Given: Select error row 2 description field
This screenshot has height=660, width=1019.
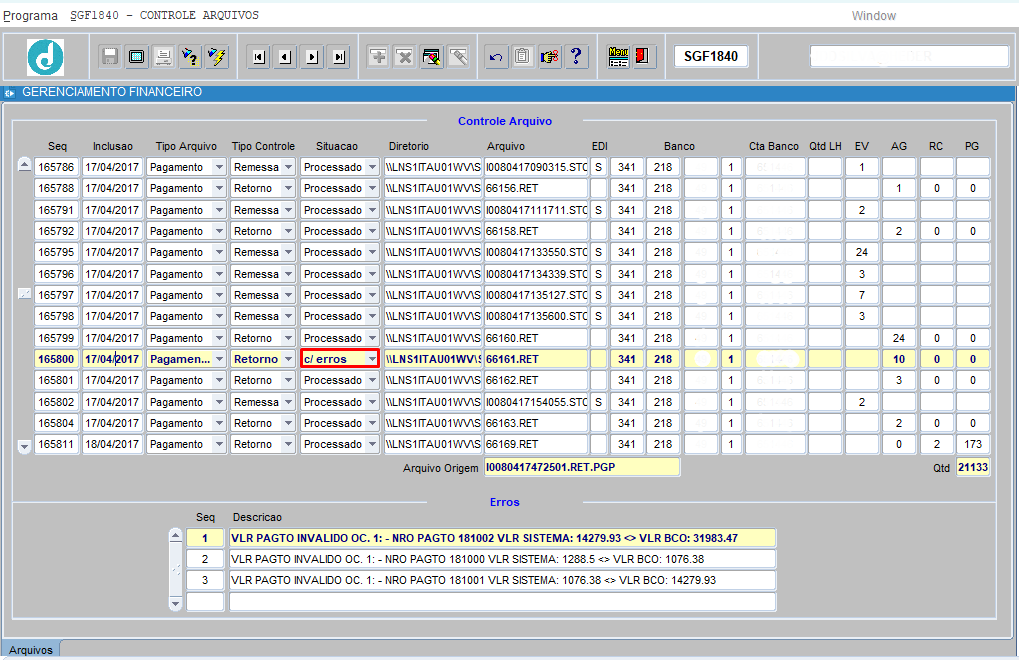Looking at the screenshot, I should [502, 559].
